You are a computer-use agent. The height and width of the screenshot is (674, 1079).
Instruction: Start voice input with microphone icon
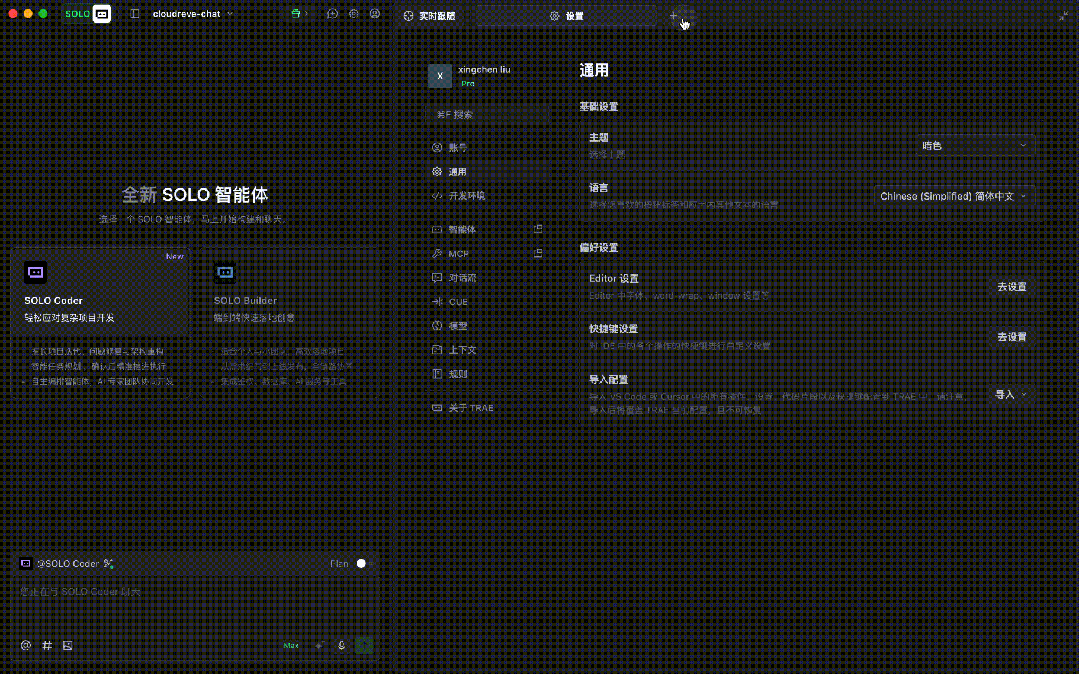[x=341, y=645]
